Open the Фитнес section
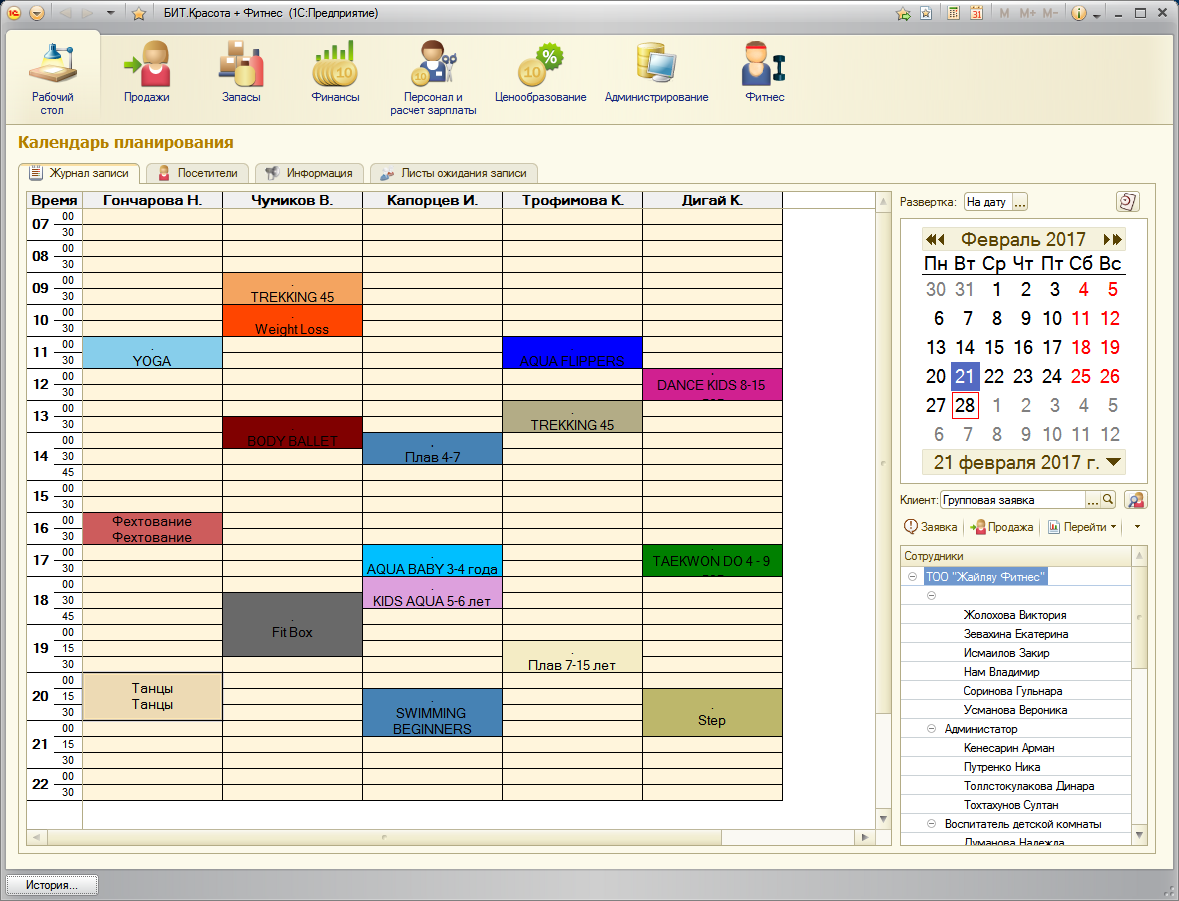 (764, 73)
